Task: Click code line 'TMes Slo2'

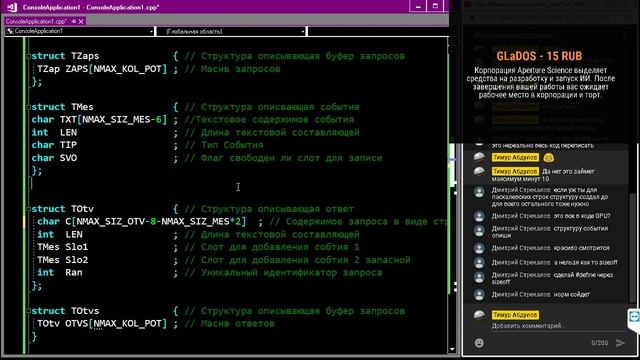Action: point(62,260)
